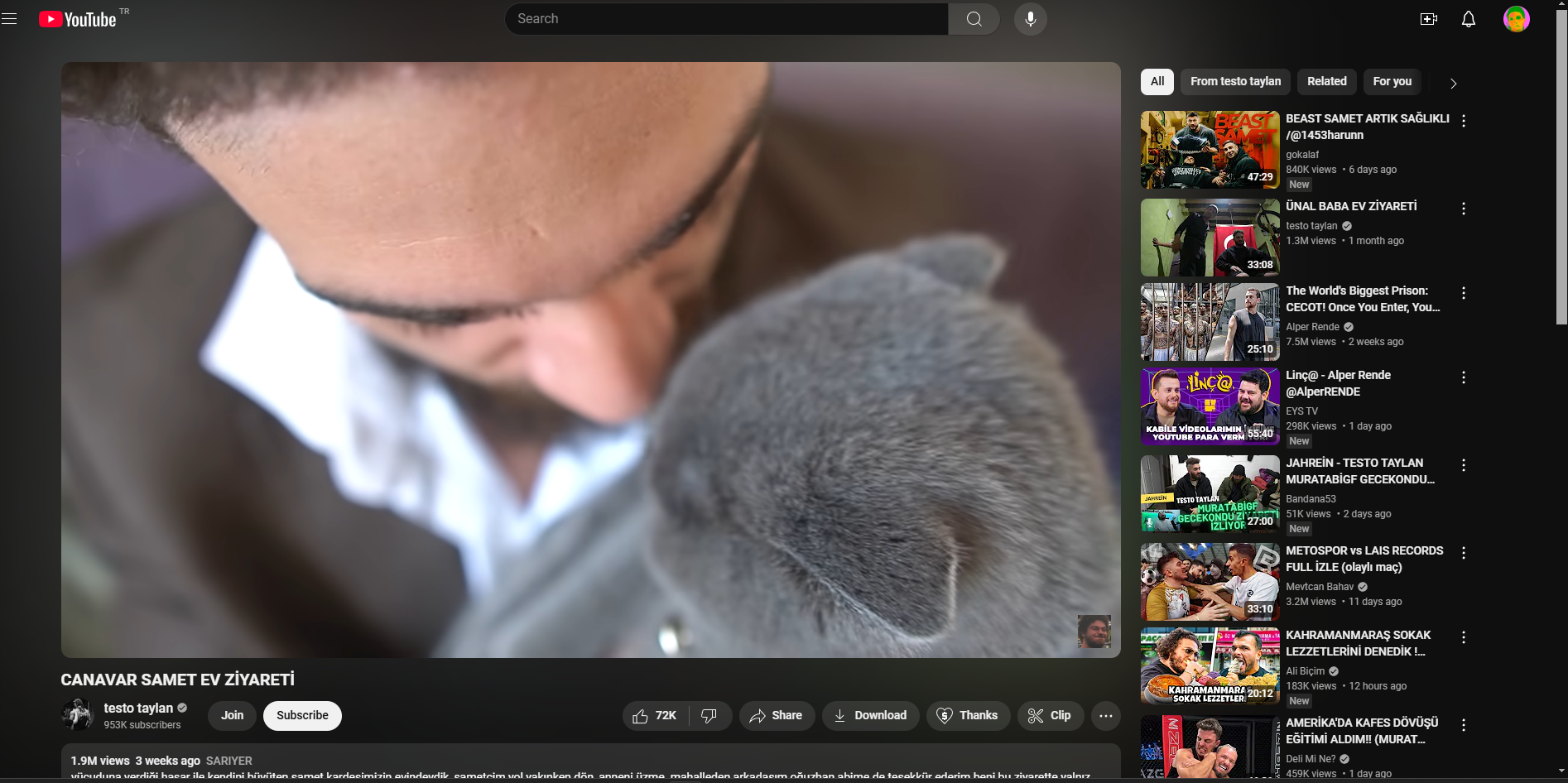Click CANAVAR SAMET EV ZİYARETİ title
The height and width of the screenshot is (783, 1568).
click(x=177, y=680)
